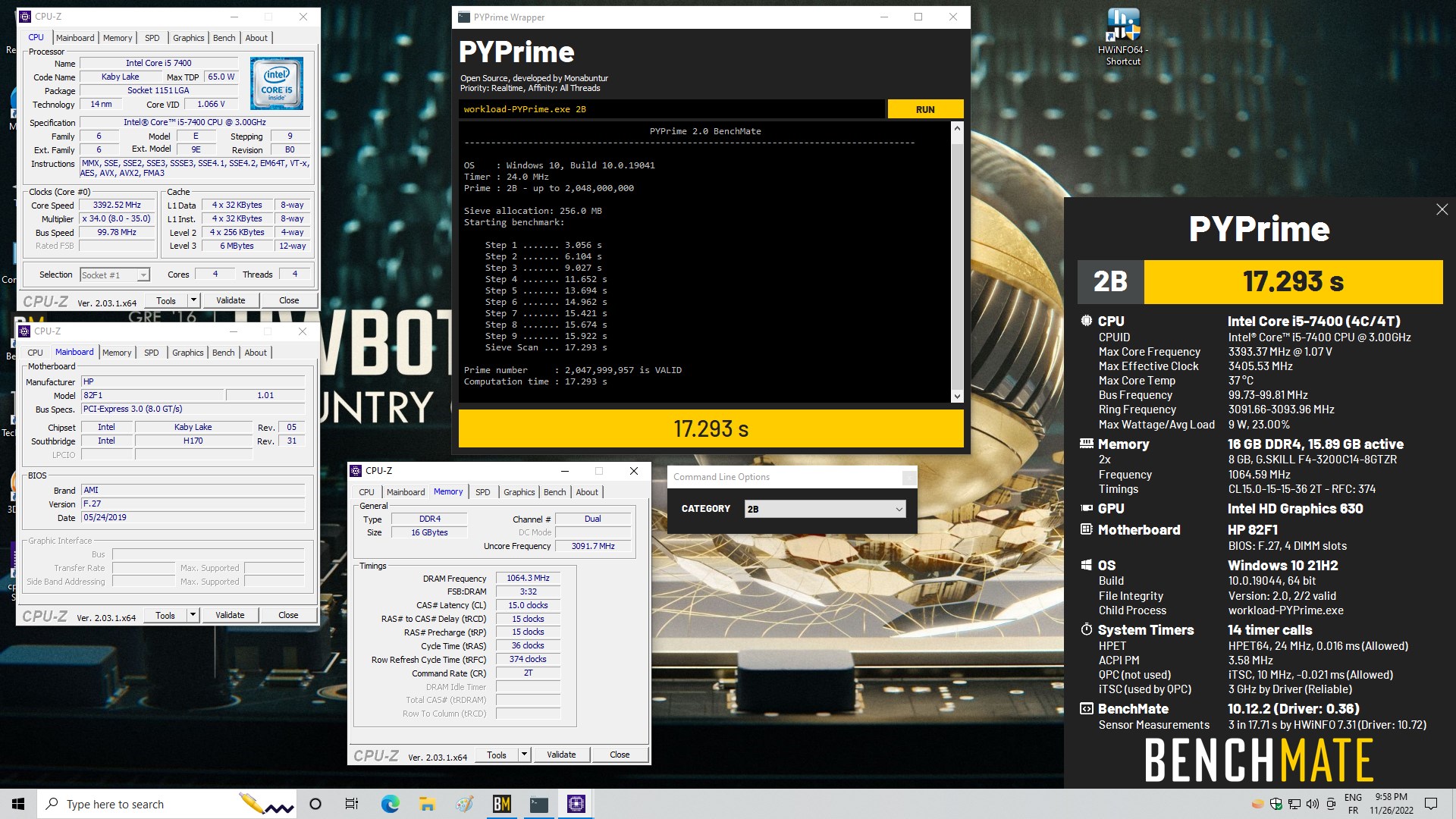The width and height of the screenshot is (1456, 819).
Task: Click the System Timers stopwatch icon
Action: [1086, 629]
